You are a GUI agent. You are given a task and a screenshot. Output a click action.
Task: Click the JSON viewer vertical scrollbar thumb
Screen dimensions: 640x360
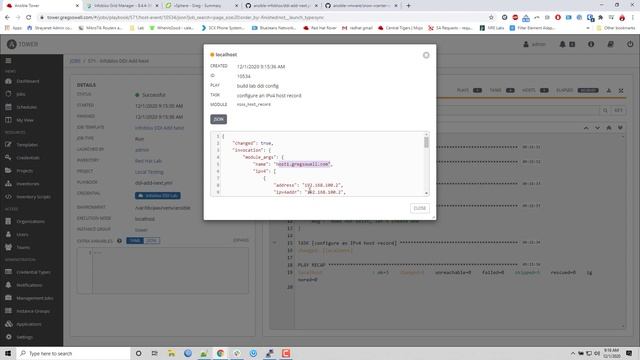[427, 142]
